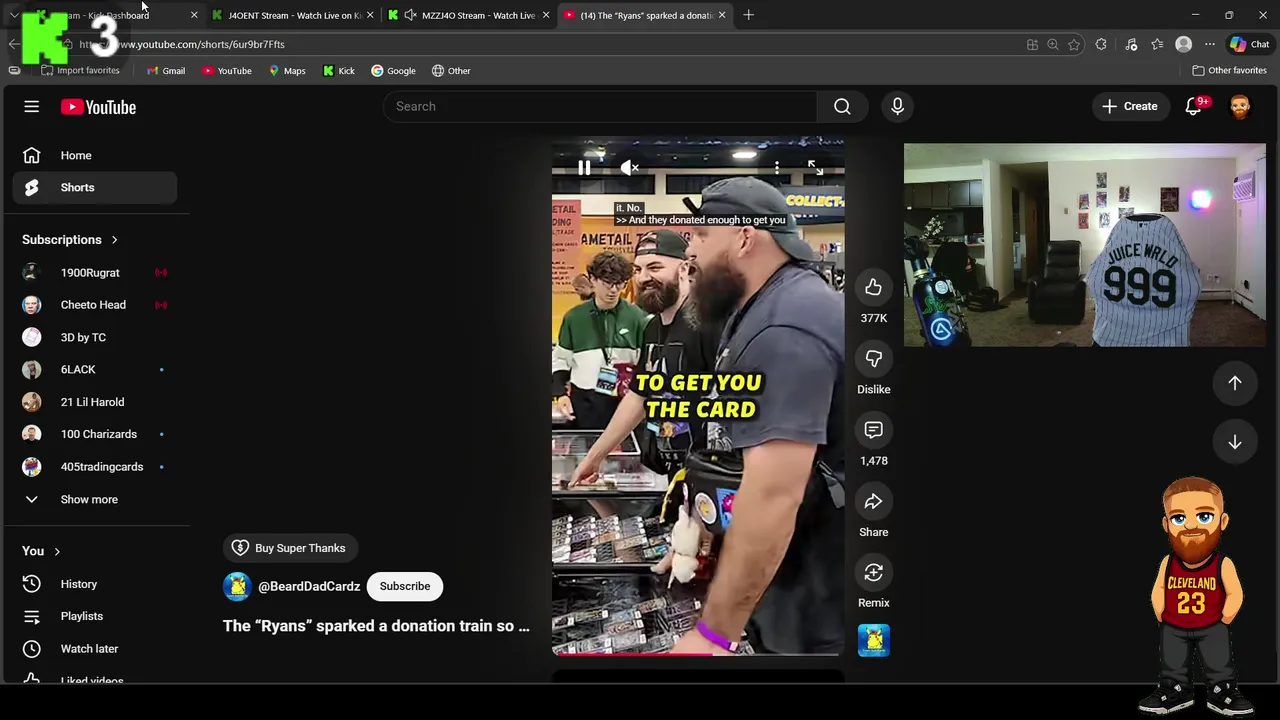This screenshot has height=720, width=1280.
Task: Open the Short's sound thumbnail
Action: 873,640
